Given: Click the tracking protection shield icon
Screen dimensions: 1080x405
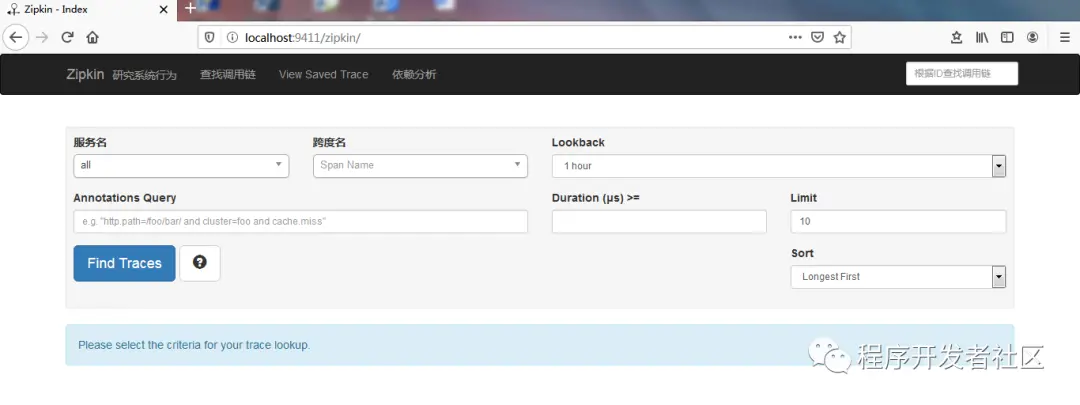Looking at the screenshot, I should (x=211, y=37).
